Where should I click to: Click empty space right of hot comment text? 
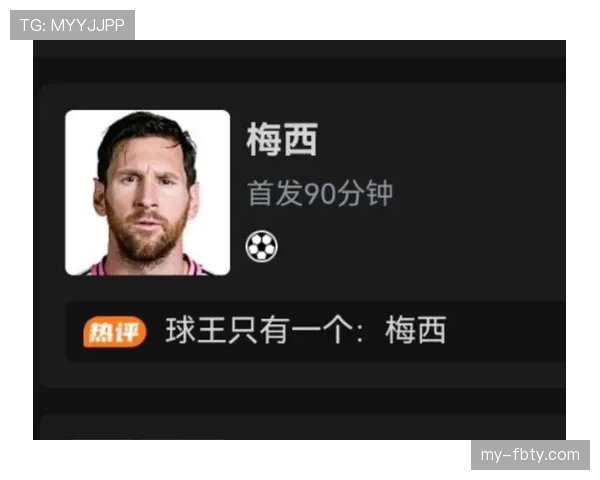pyautogui.click(x=505, y=331)
